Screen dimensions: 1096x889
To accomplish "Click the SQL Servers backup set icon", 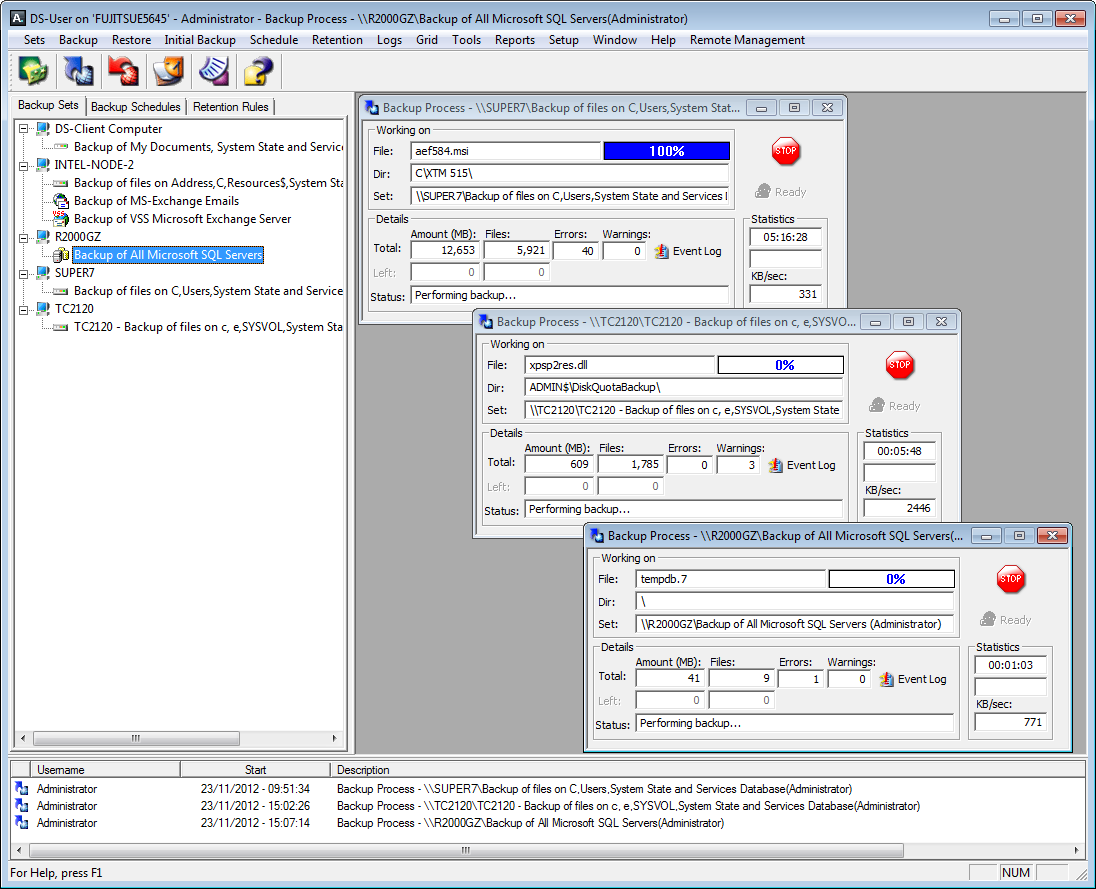I will [62, 255].
